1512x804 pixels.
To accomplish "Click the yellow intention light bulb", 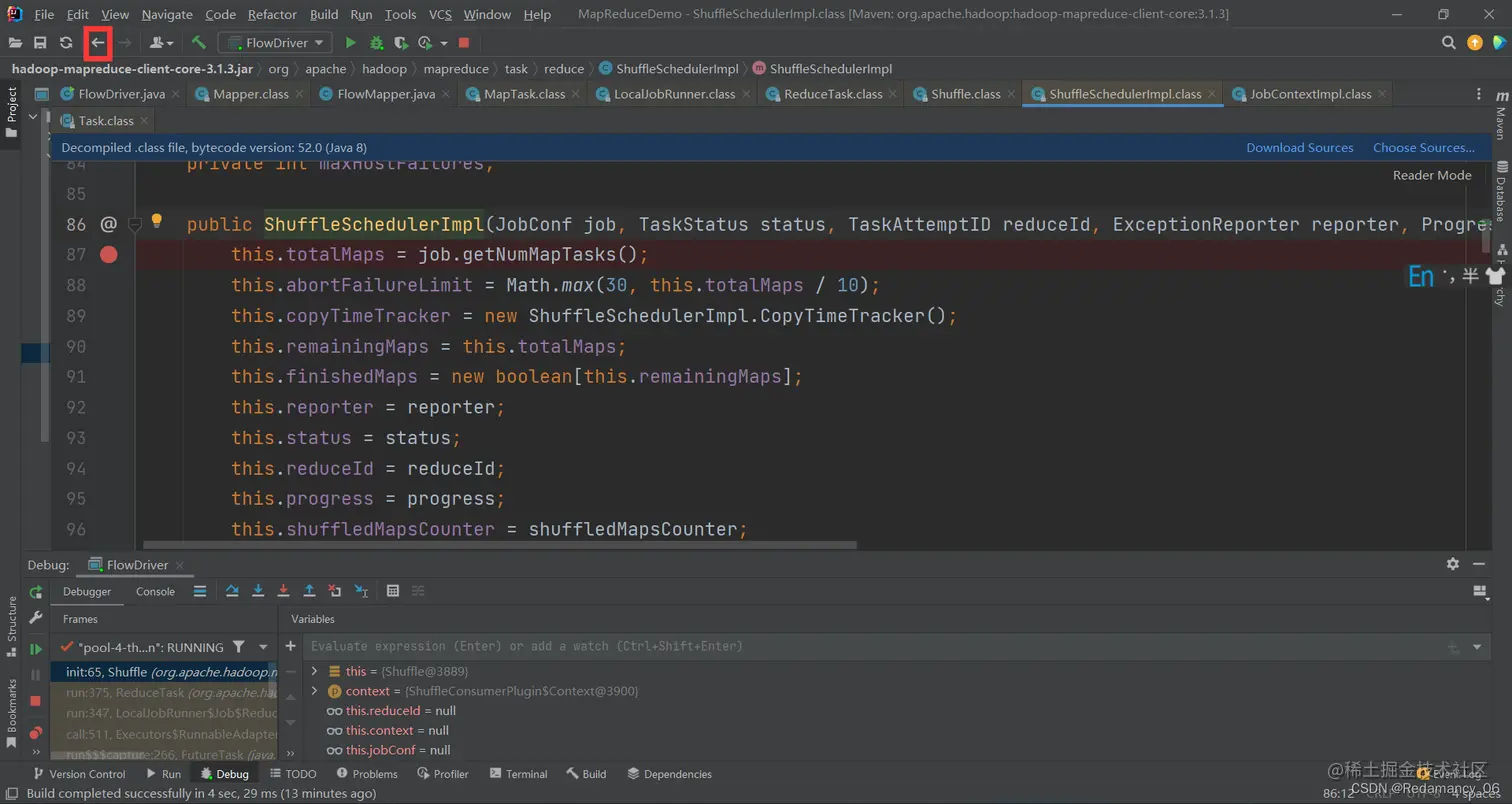I will click(x=157, y=221).
